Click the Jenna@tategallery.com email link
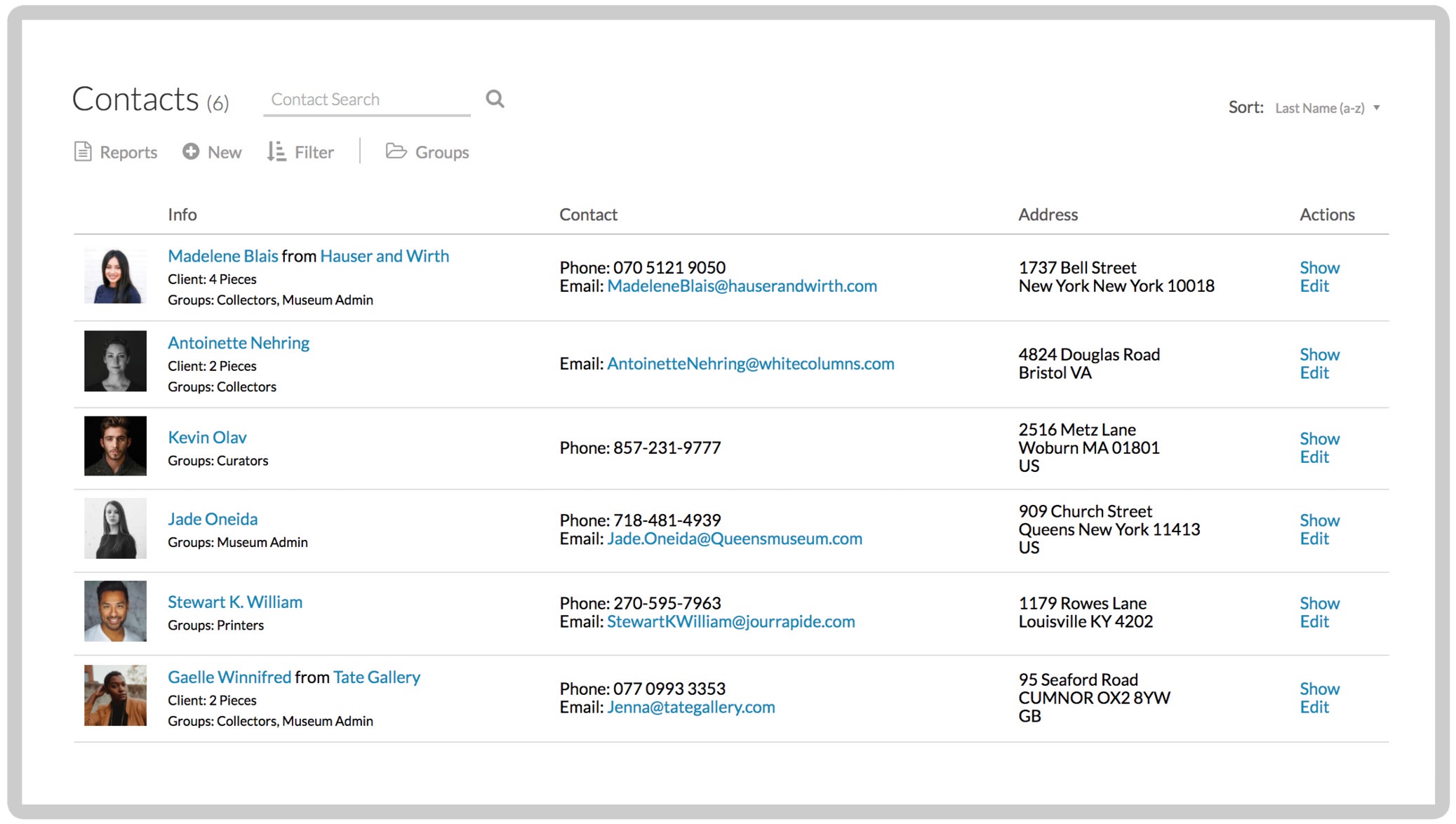 (690, 707)
